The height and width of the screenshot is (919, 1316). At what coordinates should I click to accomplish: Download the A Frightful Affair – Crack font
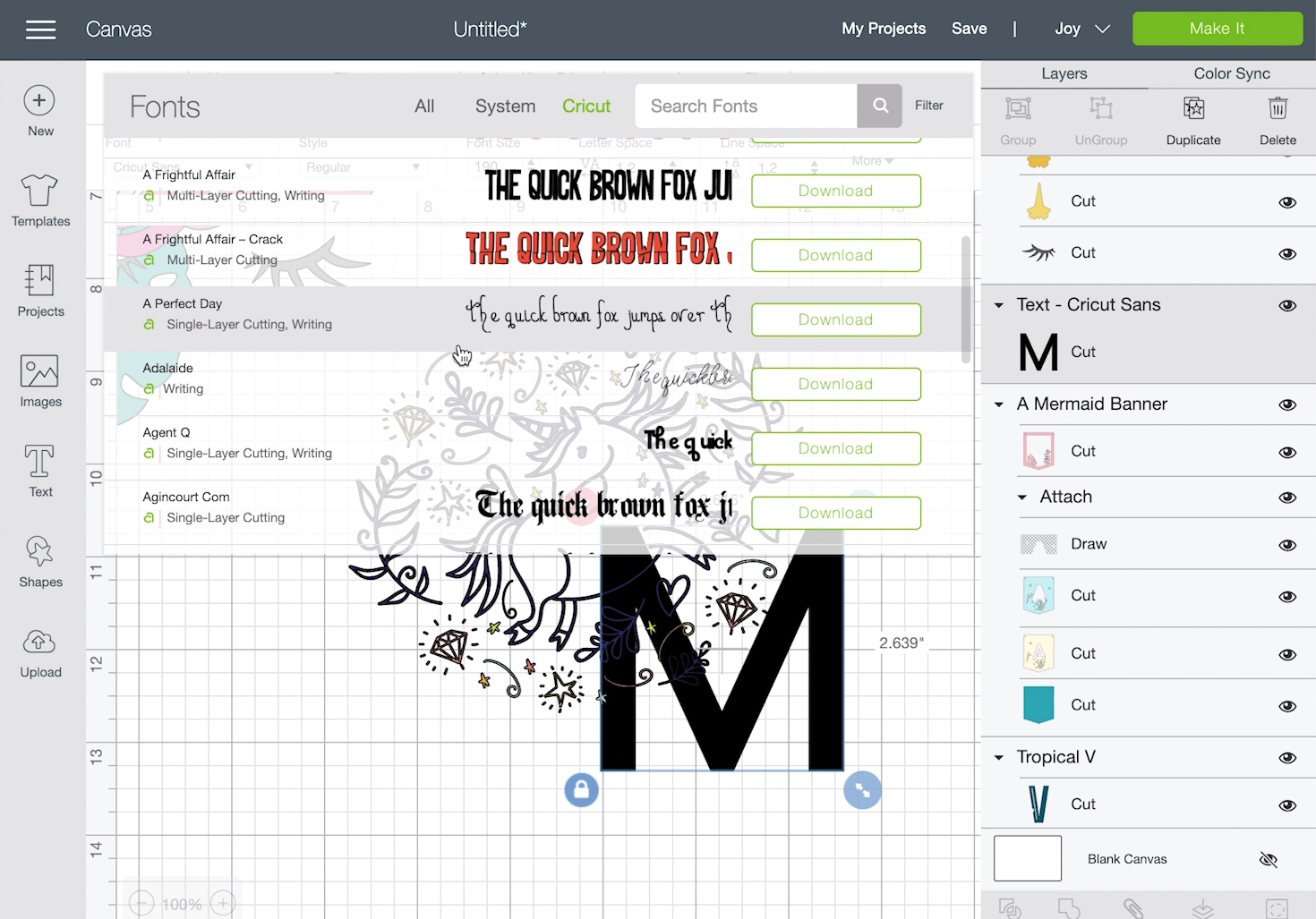point(836,255)
